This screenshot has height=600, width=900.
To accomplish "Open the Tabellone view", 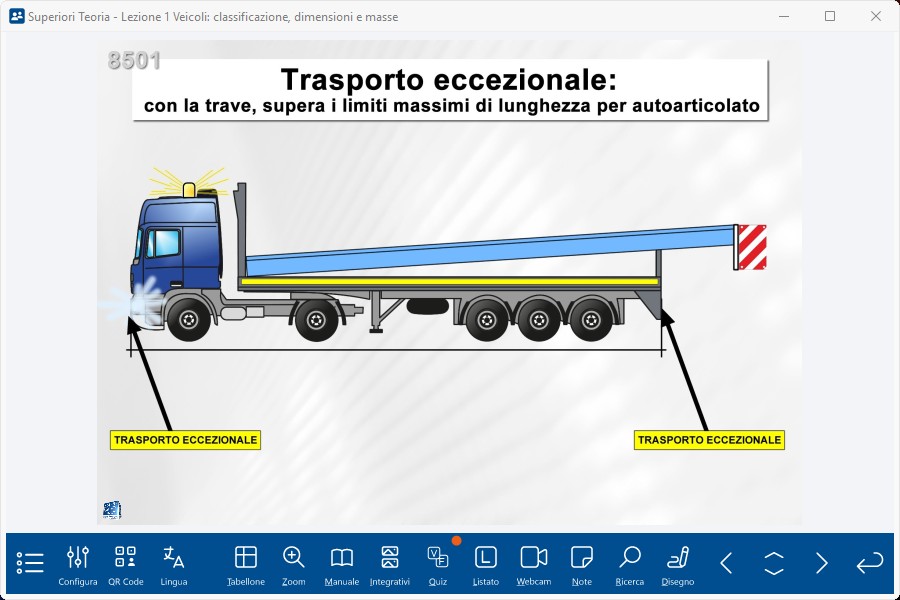I will 246,564.
